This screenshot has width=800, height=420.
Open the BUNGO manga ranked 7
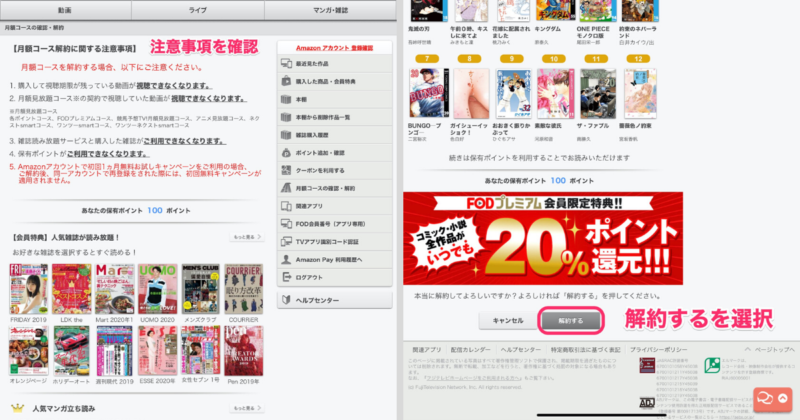[428, 93]
